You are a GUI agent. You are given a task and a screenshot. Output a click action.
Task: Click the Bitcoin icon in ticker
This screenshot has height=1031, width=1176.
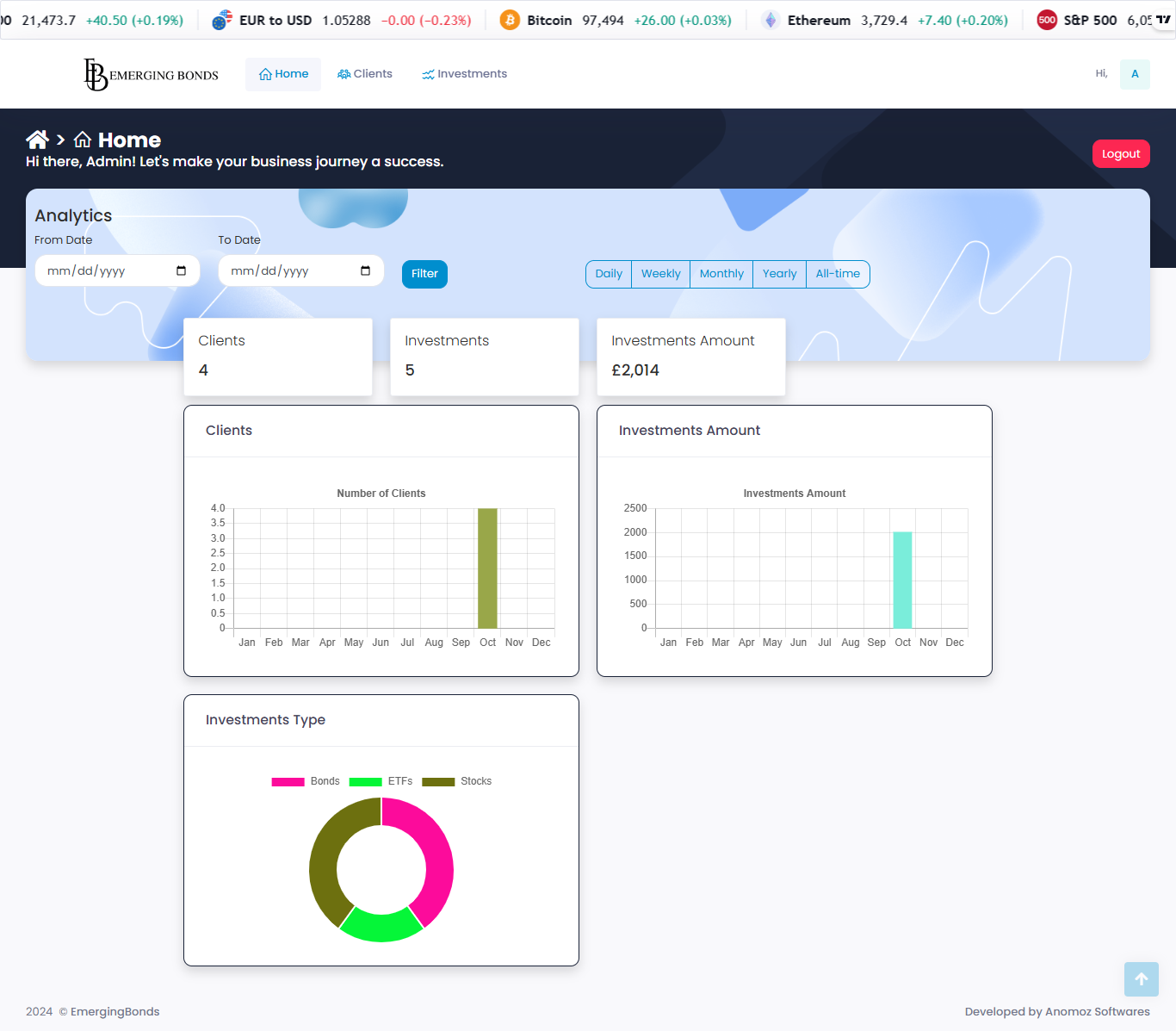[x=510, y=20]
